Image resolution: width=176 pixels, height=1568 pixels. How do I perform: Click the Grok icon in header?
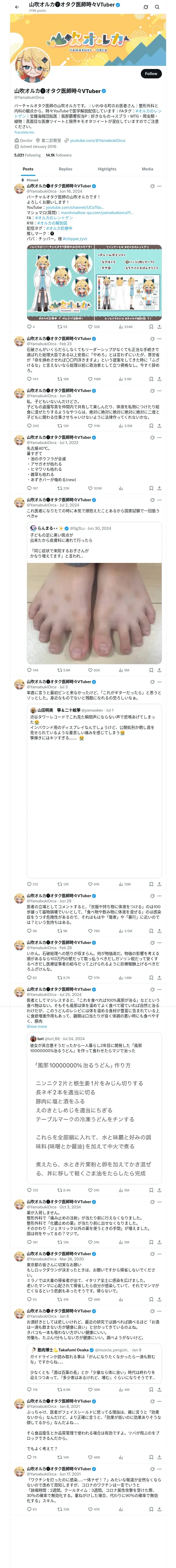pyautogui.click(x=146, y=7)
